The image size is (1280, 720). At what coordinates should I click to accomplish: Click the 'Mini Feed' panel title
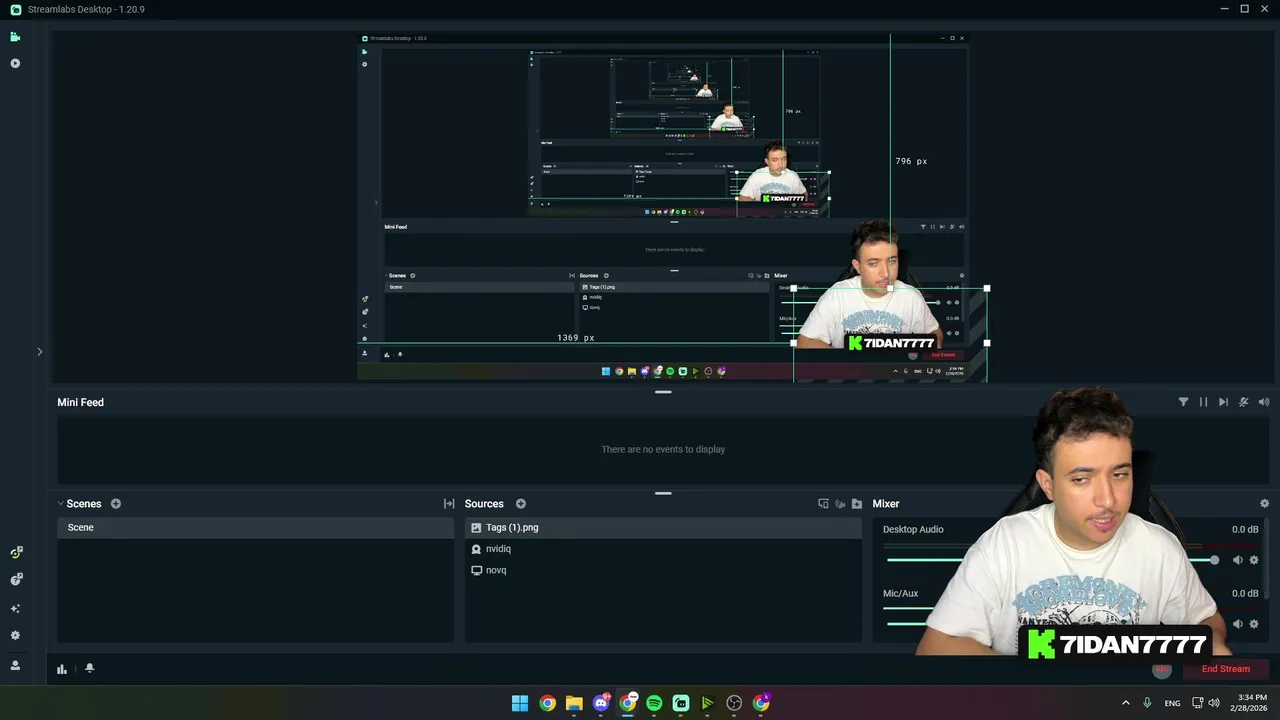coord(80,402)
